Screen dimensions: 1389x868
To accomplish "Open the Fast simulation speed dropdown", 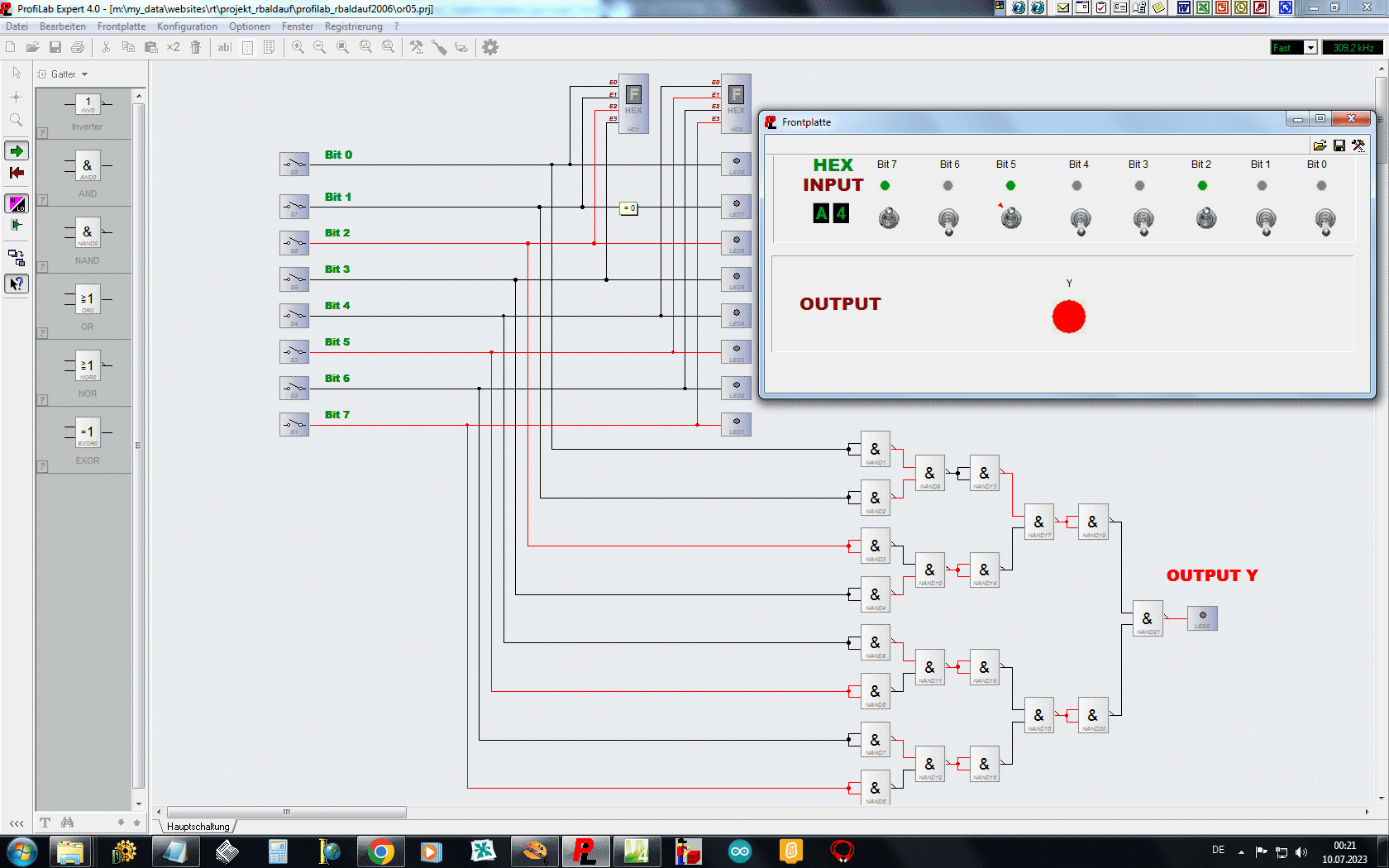I will (1310, 48).
